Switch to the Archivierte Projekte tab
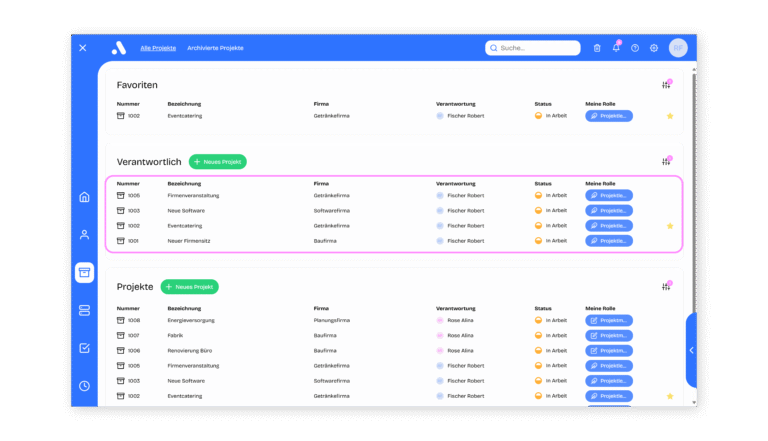768x441 pixels. 215,48
